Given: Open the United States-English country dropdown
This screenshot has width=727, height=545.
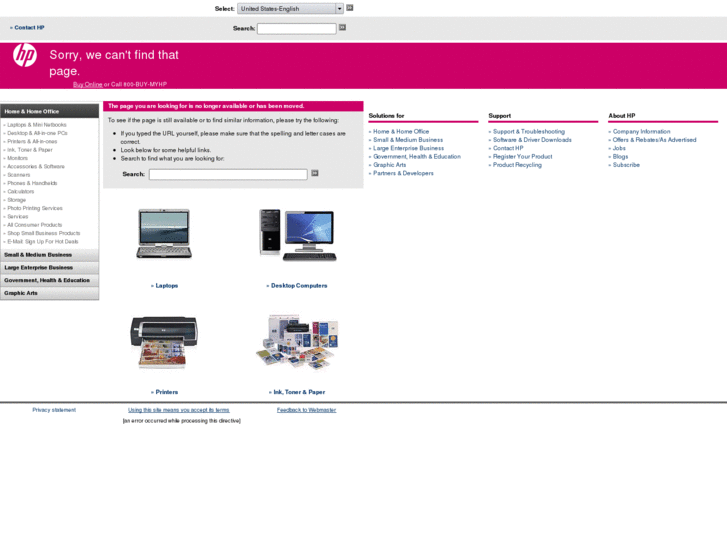Looking at the screenshot, I should (x=290, y=8).
